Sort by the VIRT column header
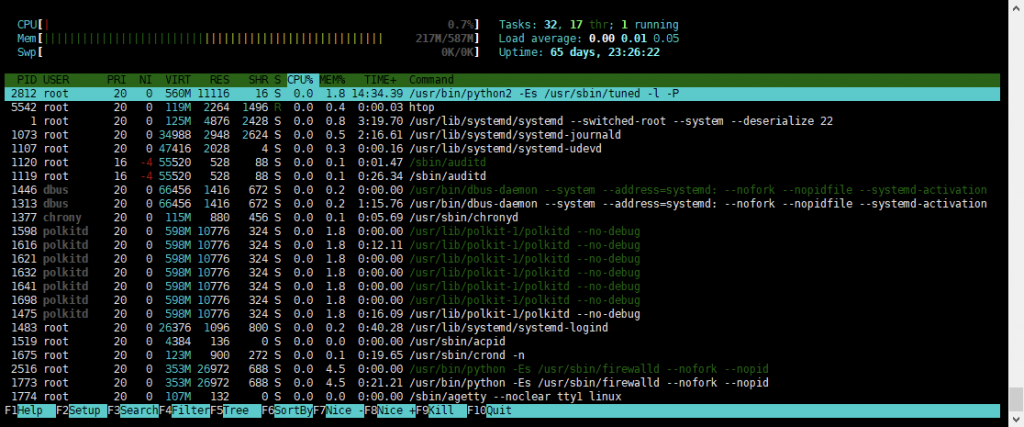The width and height of the screenshot is (1024, 427). [178, 80]
